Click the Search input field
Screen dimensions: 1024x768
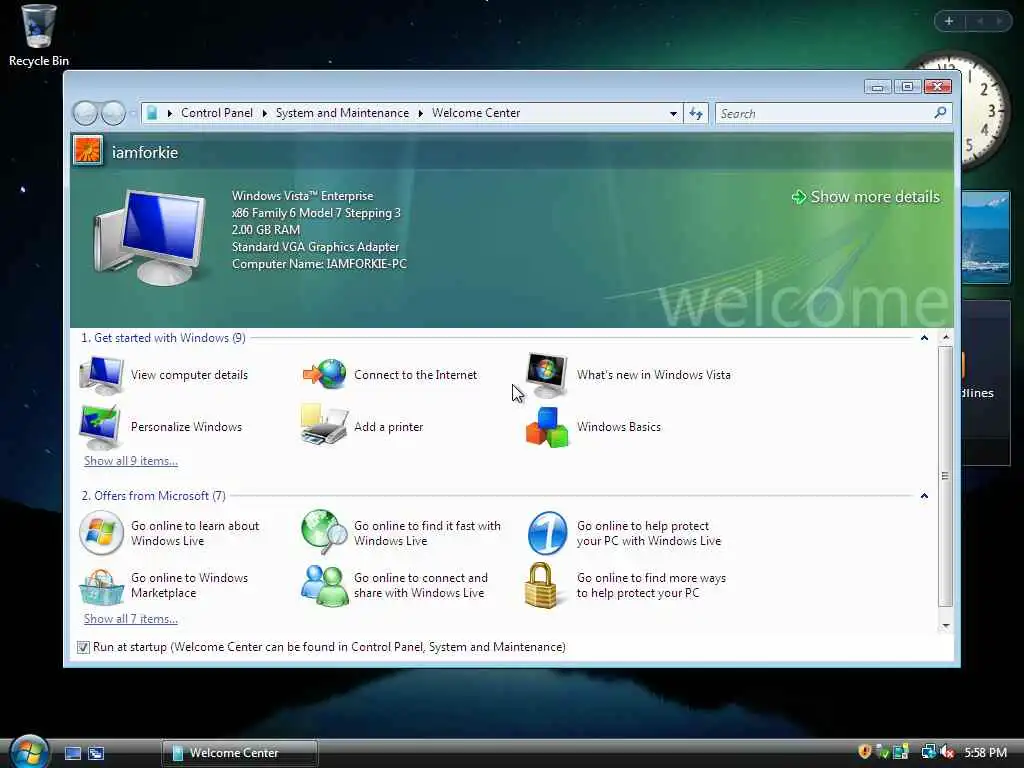tap(826, 114)
